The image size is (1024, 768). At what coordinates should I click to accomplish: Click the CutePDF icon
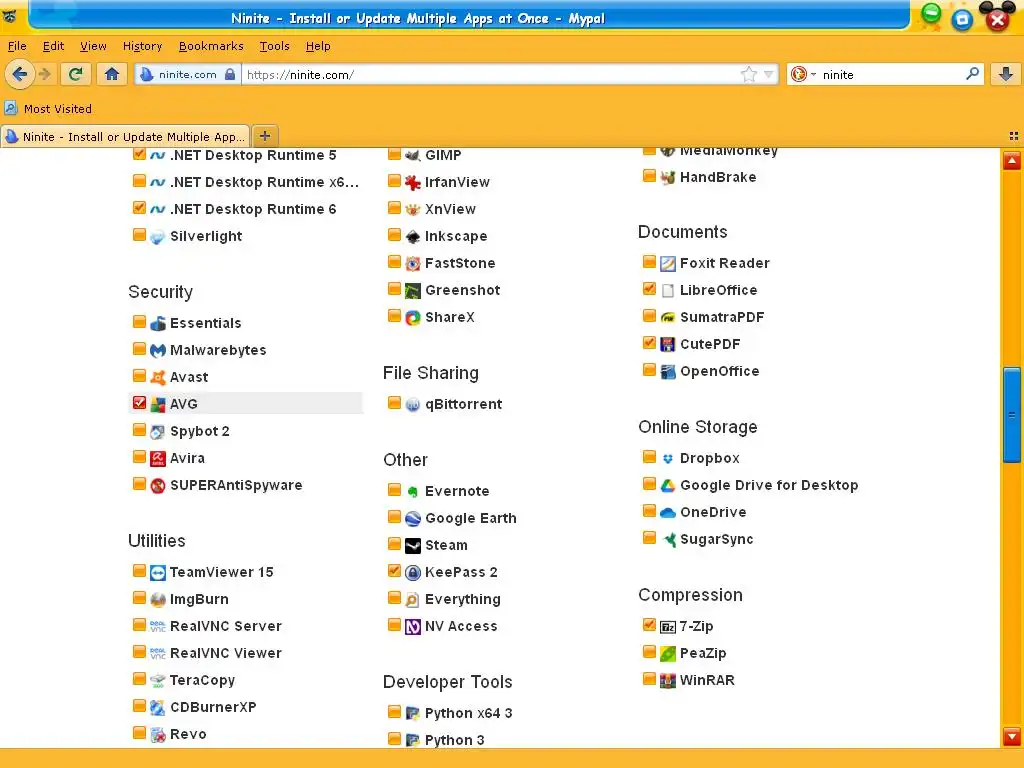(x=667, y=345)
